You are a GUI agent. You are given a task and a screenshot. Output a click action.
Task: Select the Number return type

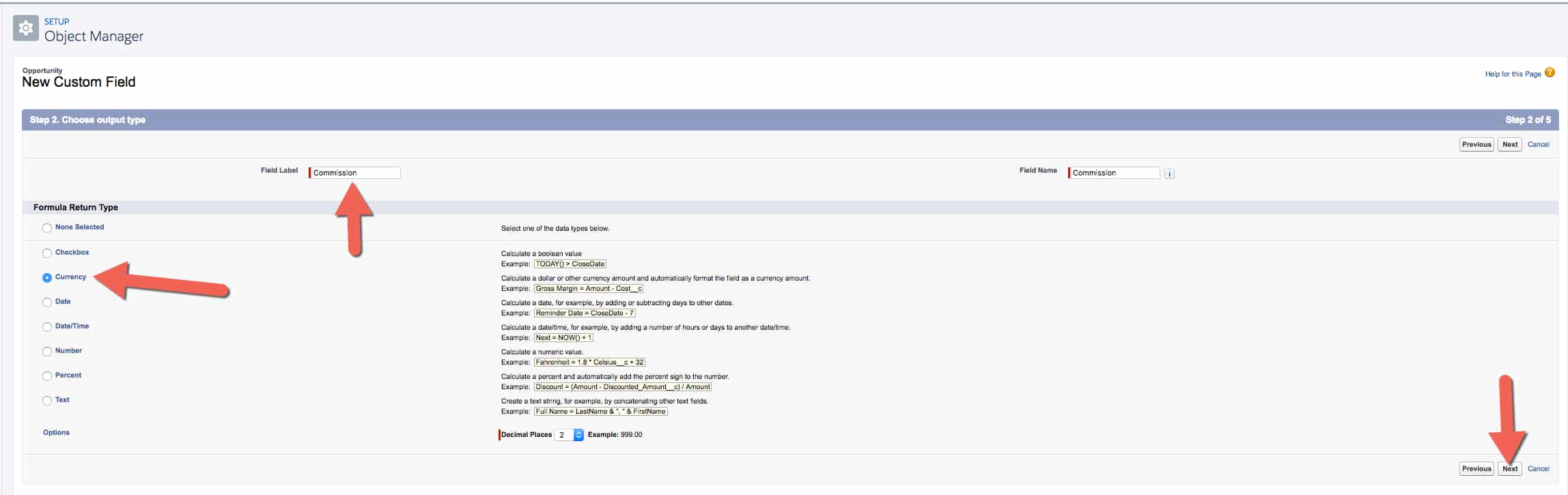(x=47, y=352)
